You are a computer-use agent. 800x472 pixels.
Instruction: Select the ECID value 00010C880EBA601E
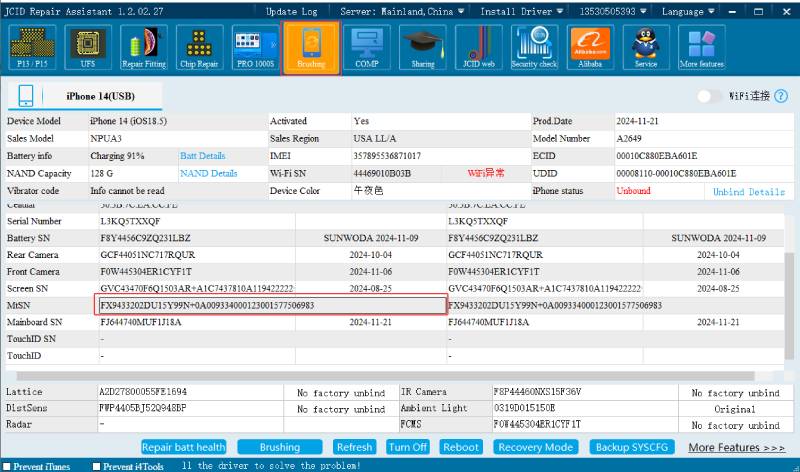point(657,156)
